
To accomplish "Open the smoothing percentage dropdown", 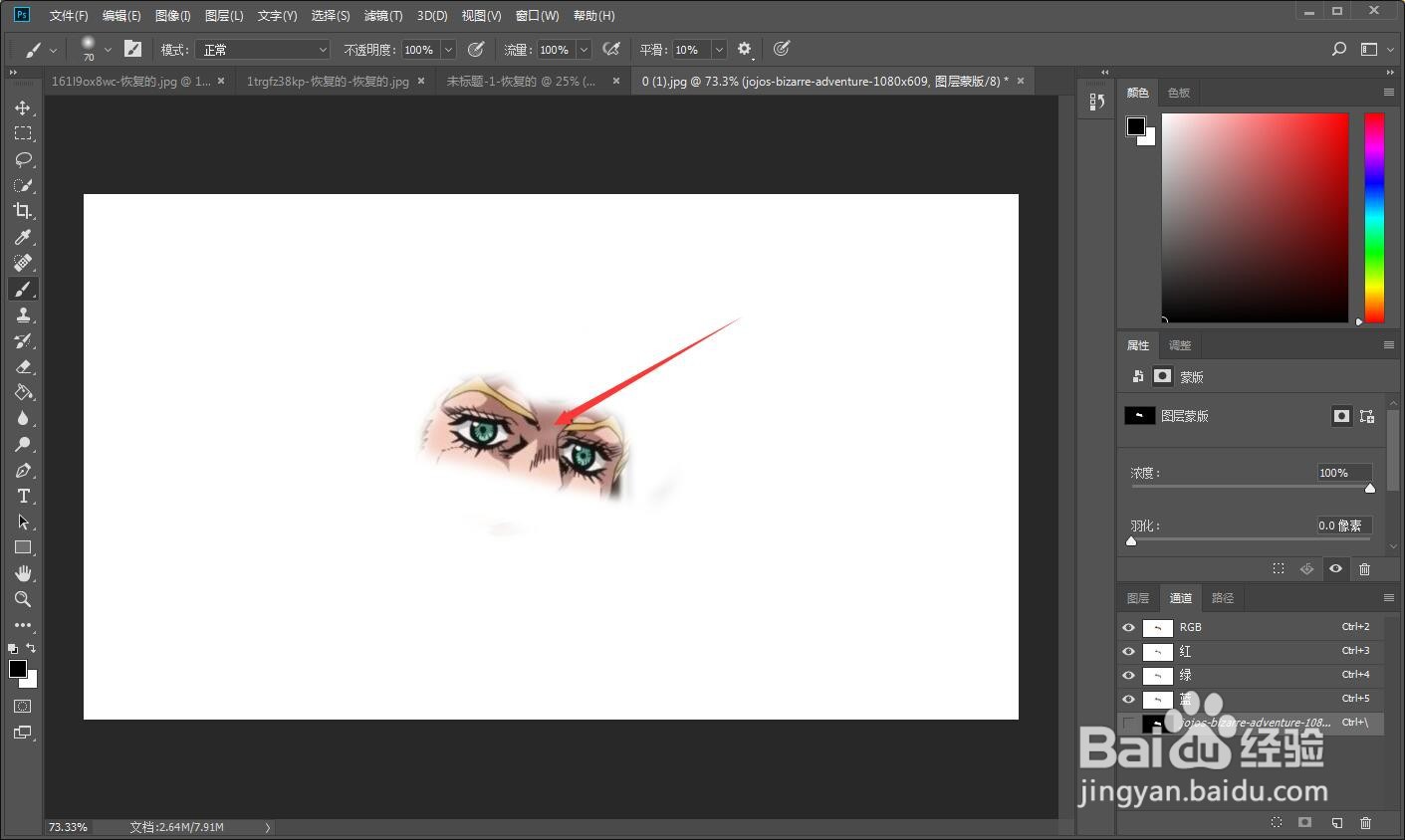I will 719,50.
